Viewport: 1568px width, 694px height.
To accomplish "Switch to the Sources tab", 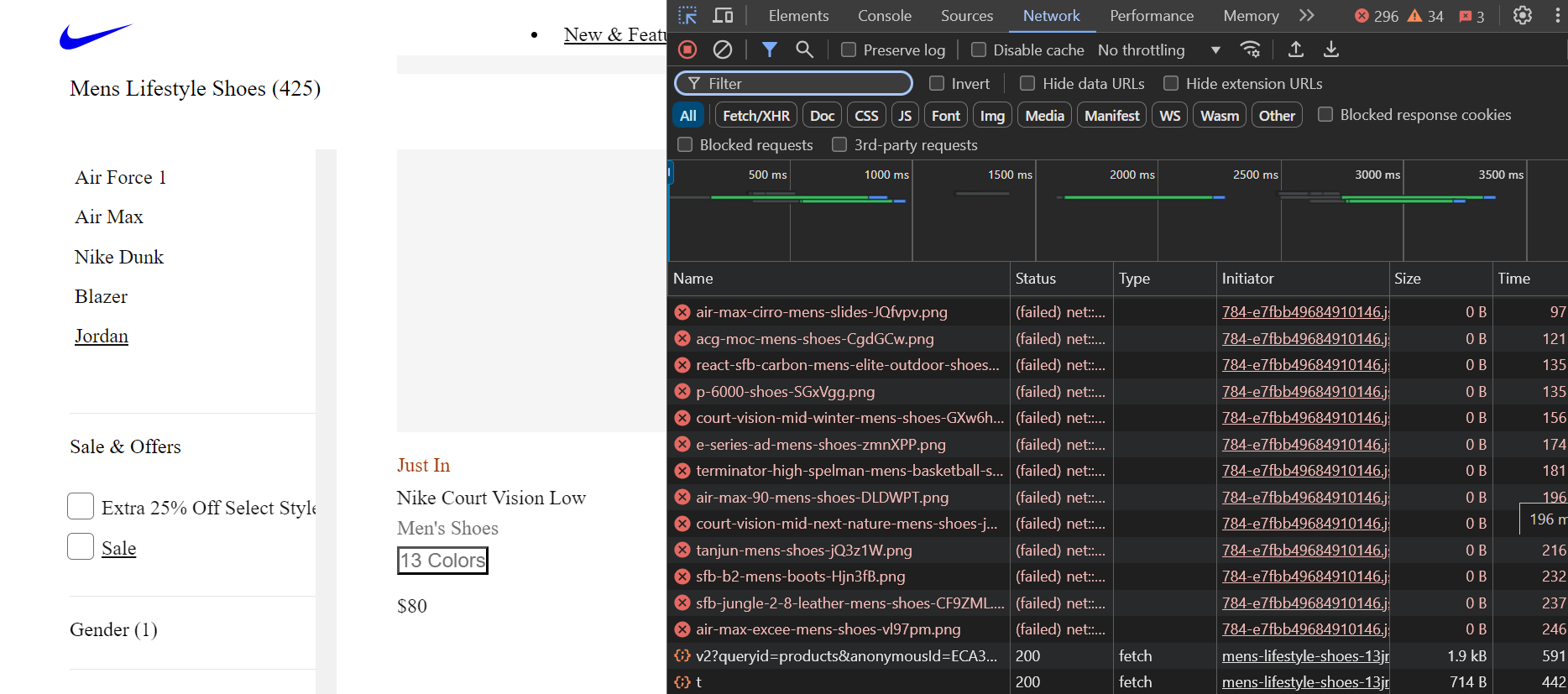I will (x=966, y=16).
